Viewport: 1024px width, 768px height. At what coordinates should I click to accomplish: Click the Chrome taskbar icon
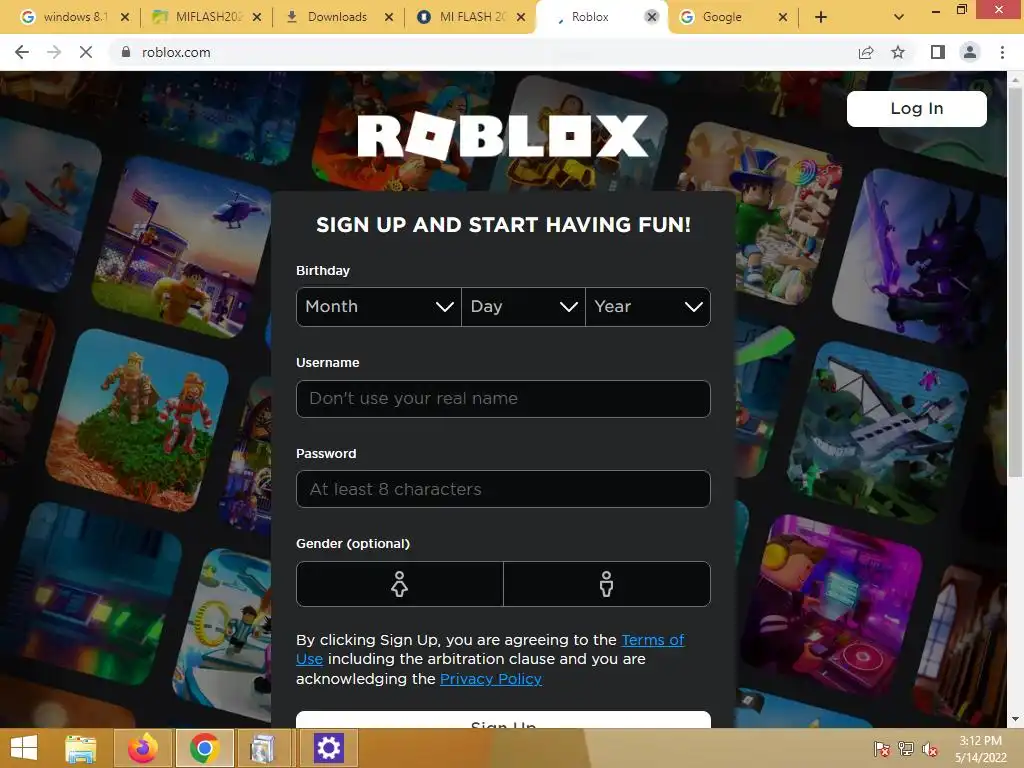click(x=204, y=748)
